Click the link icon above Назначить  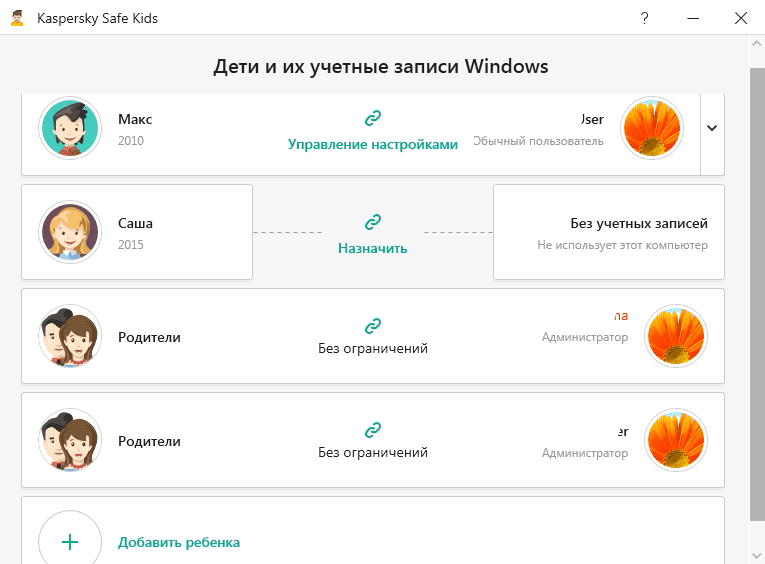373,221
